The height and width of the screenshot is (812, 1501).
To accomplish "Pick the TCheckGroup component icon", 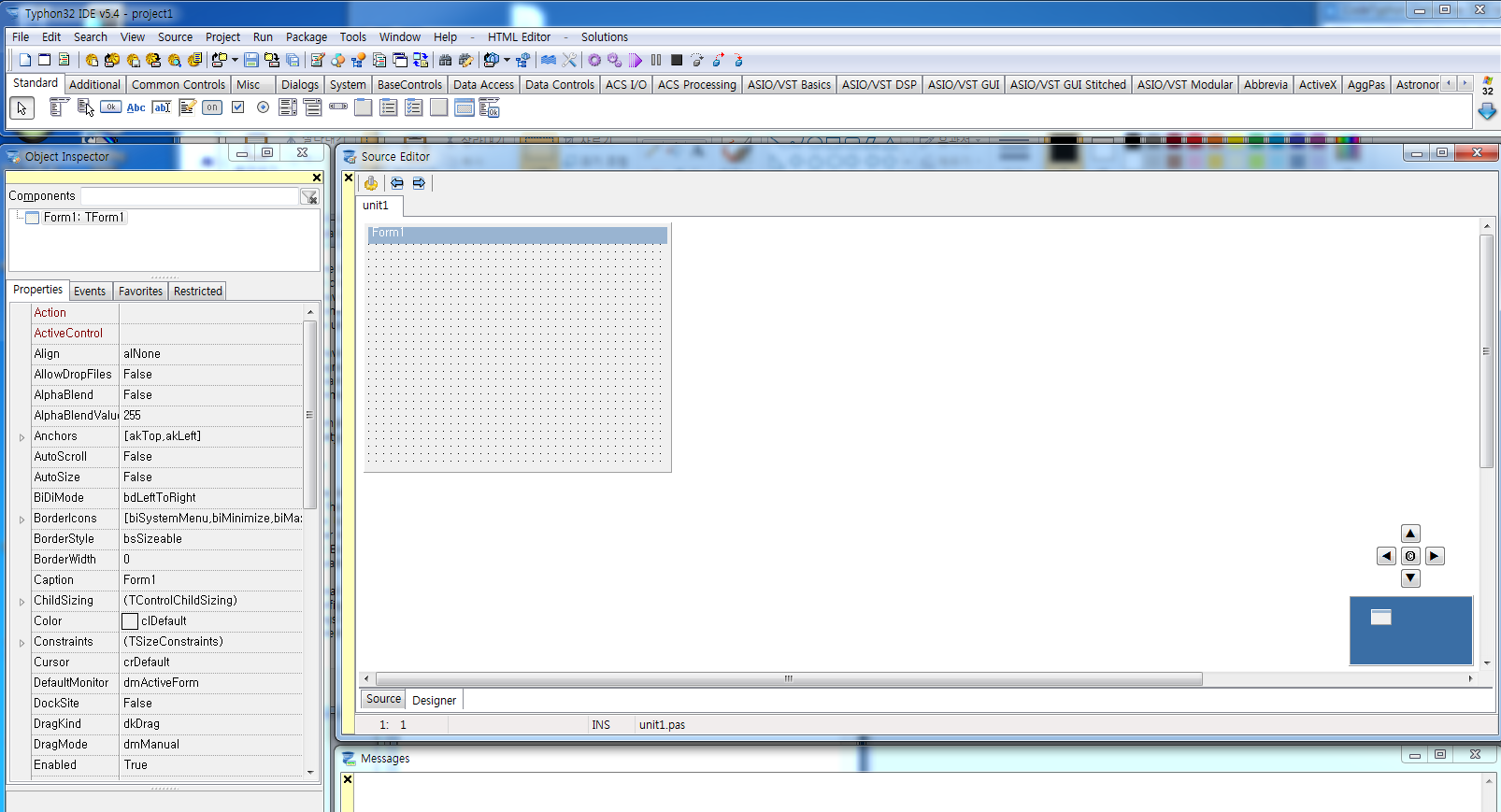I will (x=414, y=107).
